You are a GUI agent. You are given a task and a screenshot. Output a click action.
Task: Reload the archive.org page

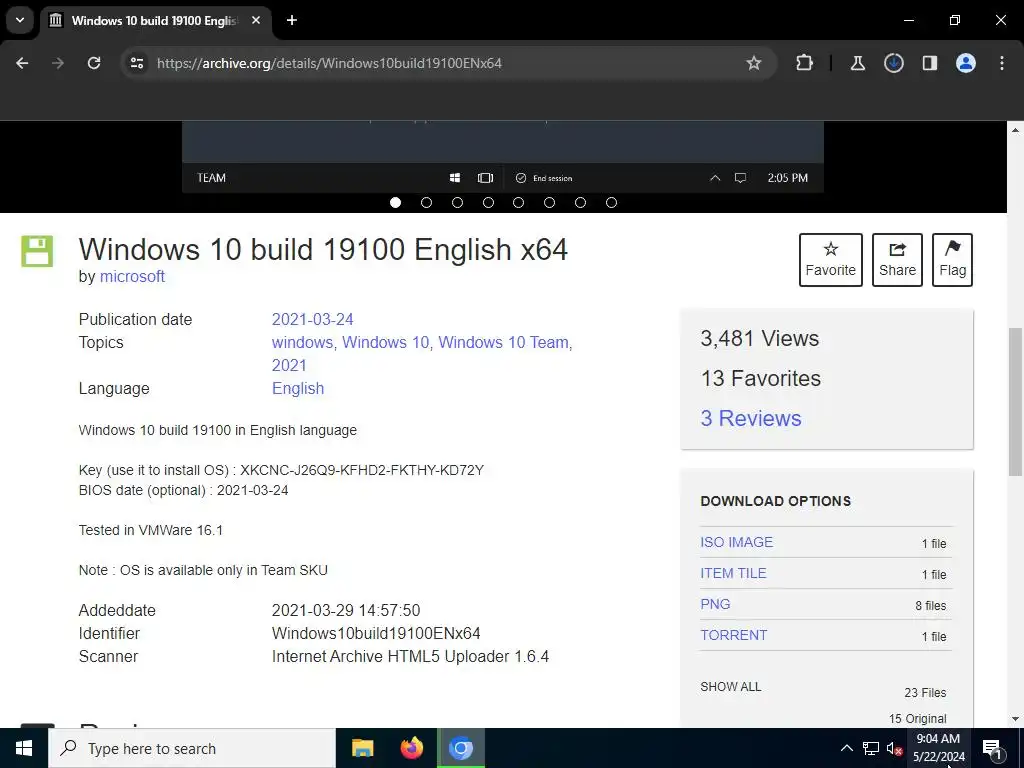click(94, 63)
